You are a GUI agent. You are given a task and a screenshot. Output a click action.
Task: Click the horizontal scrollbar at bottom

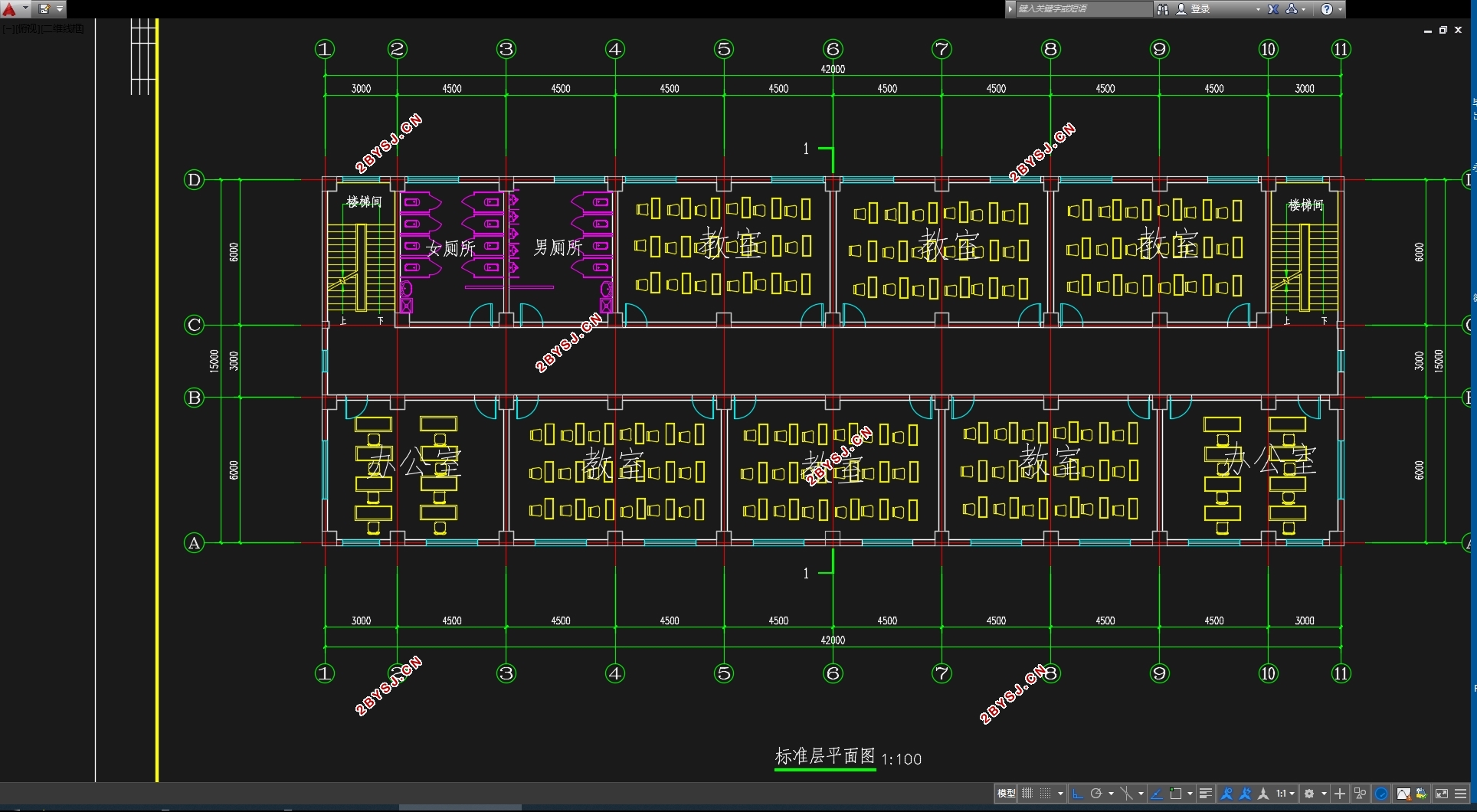pos(460,807)
